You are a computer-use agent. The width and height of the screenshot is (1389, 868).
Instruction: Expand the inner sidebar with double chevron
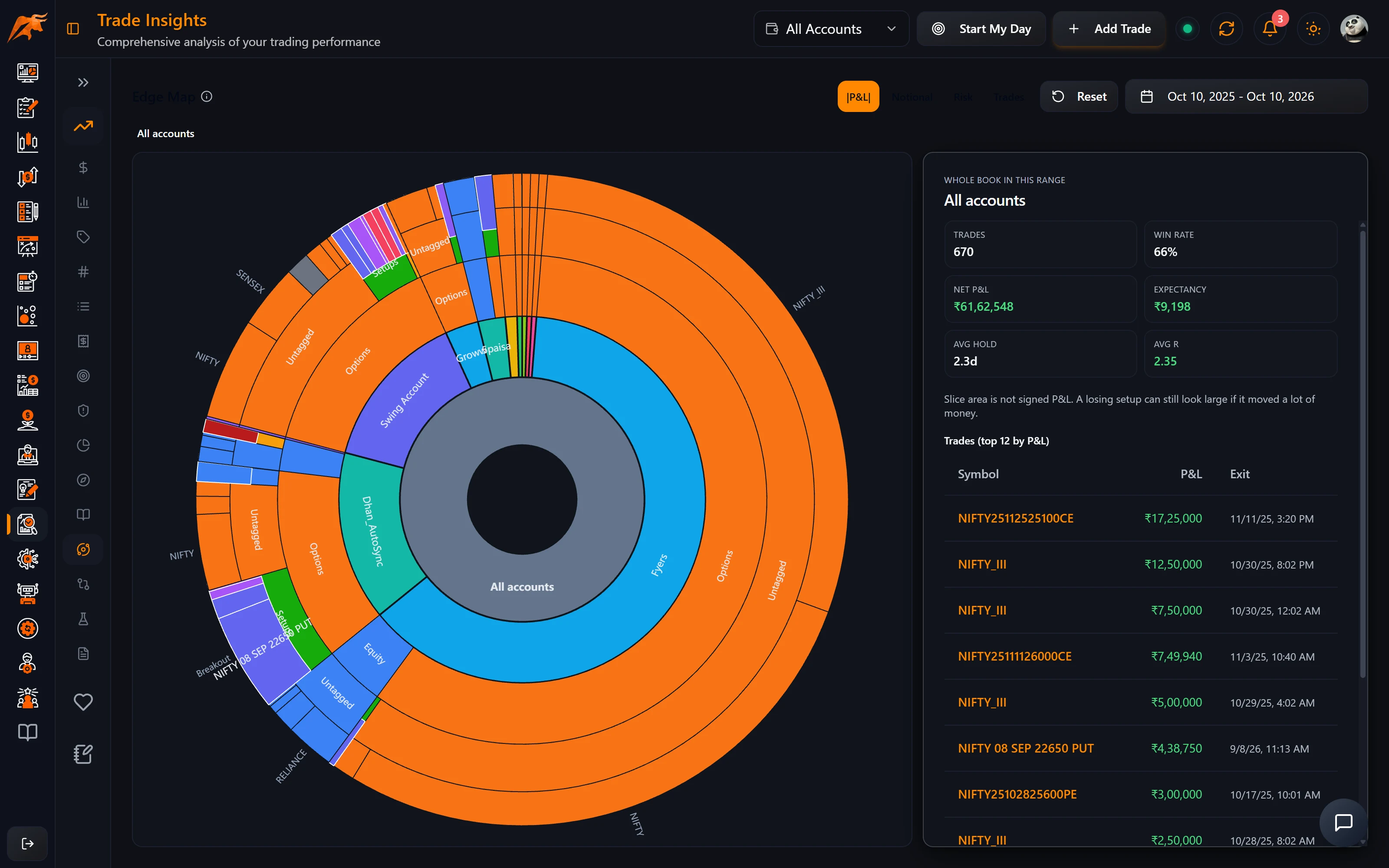click(83, 82)
